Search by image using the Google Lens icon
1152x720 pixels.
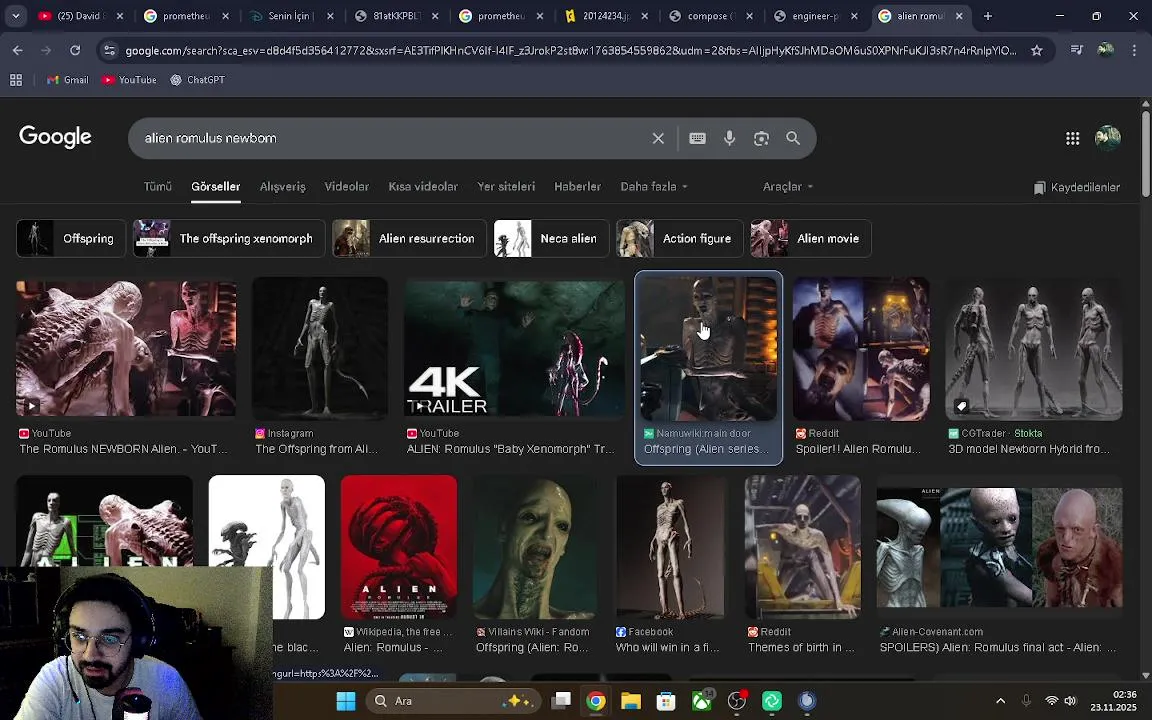point(761,138)
